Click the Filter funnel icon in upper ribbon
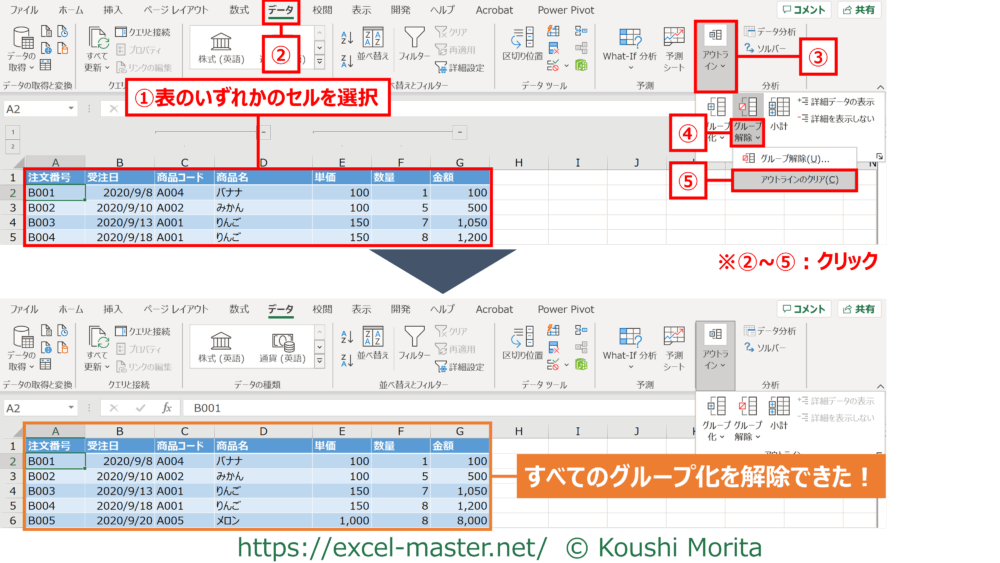This screenshot has width=1000, height=563. pyautogui.click(x=414, y=38)
